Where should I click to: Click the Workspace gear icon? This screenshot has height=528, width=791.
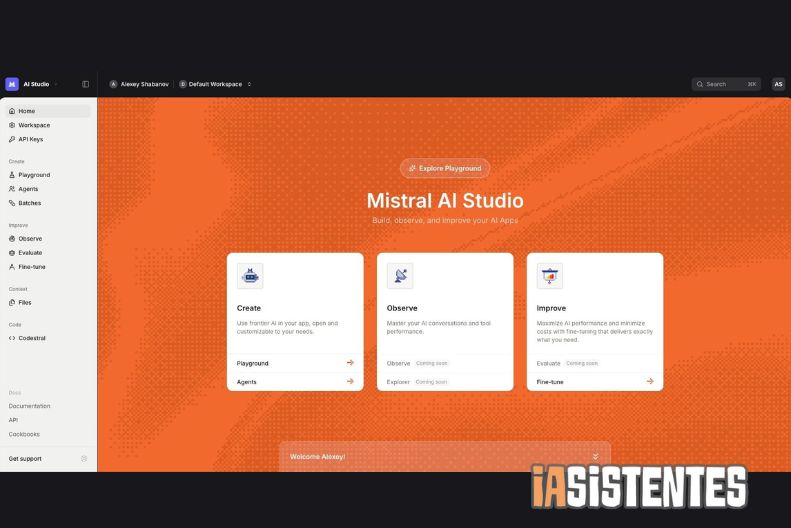[x=12, y=125]
